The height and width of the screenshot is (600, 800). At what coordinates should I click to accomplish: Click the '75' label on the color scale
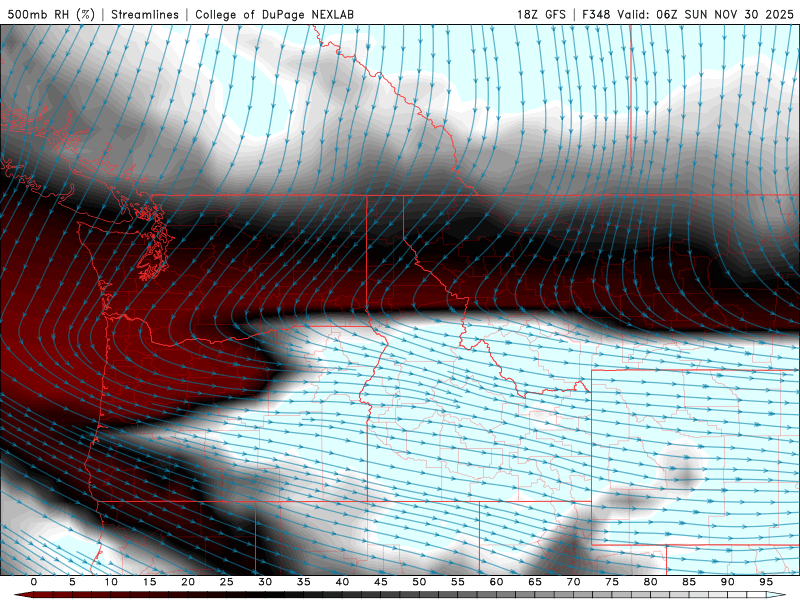[612, 582]
